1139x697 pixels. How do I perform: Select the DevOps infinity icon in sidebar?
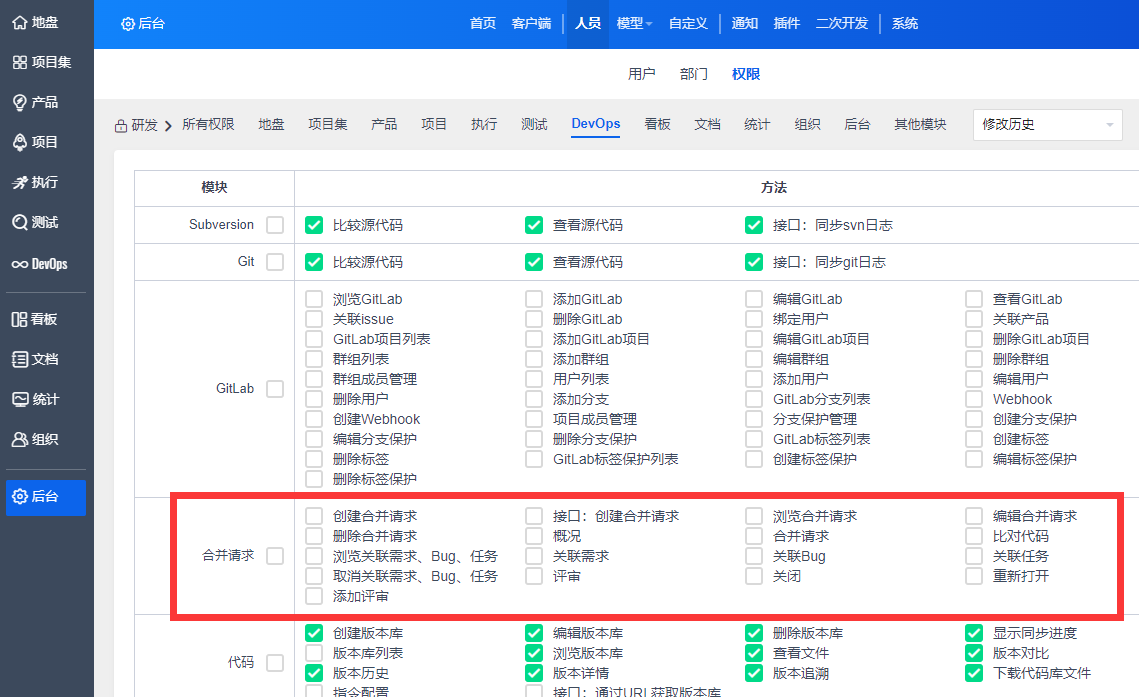pyautogui.click(x=20, y=264)
